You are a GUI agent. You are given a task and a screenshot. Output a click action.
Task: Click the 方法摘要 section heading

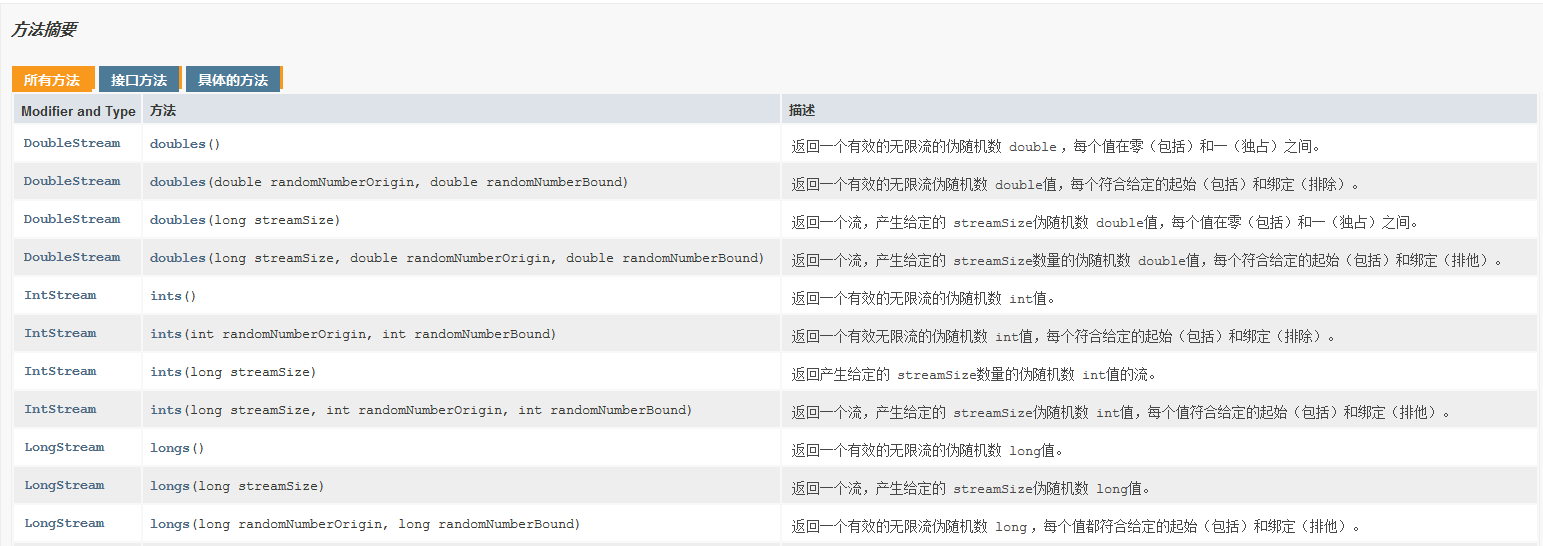point(43,30)
